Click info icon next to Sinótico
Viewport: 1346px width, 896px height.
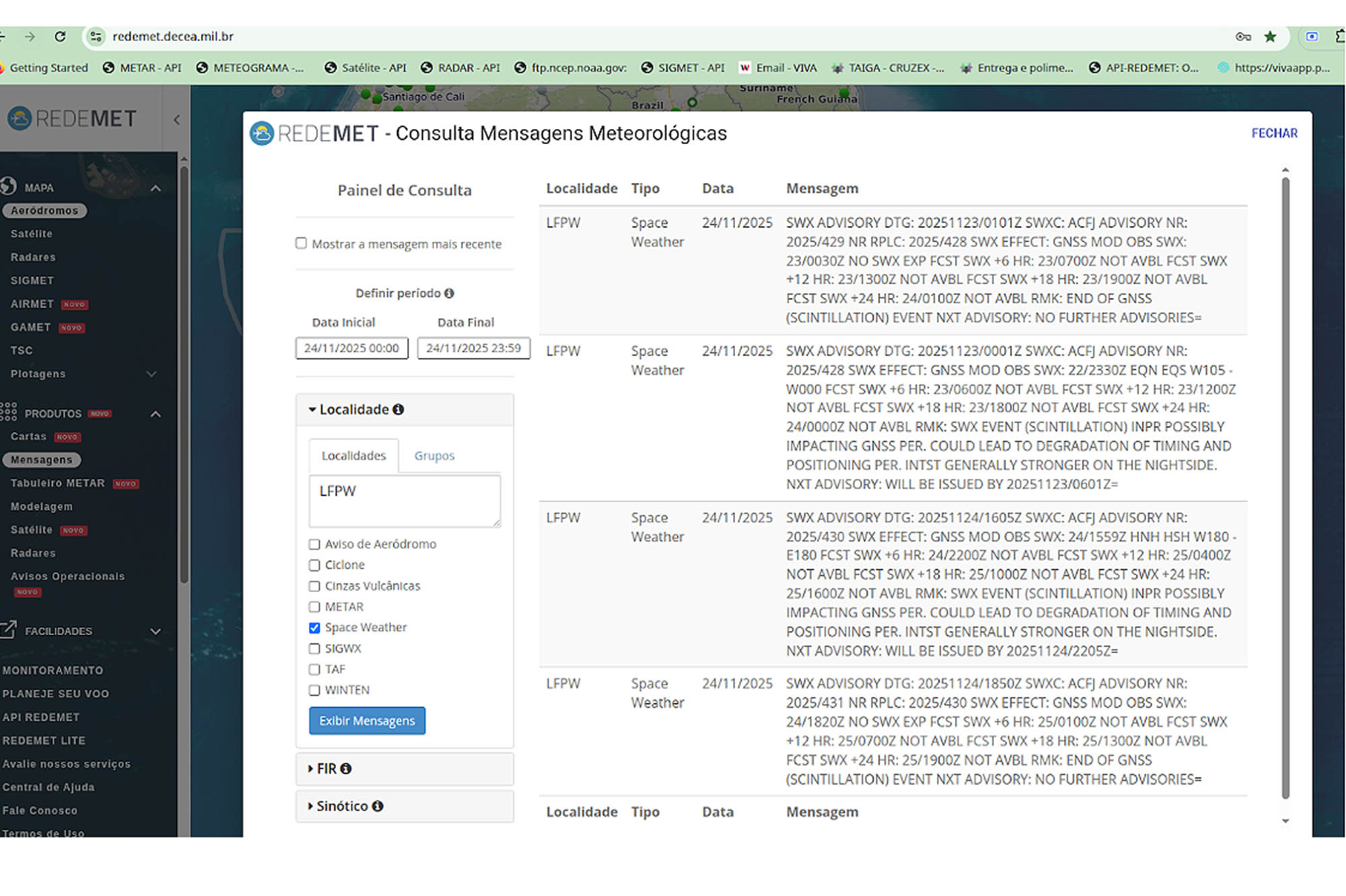click(378, 806)
